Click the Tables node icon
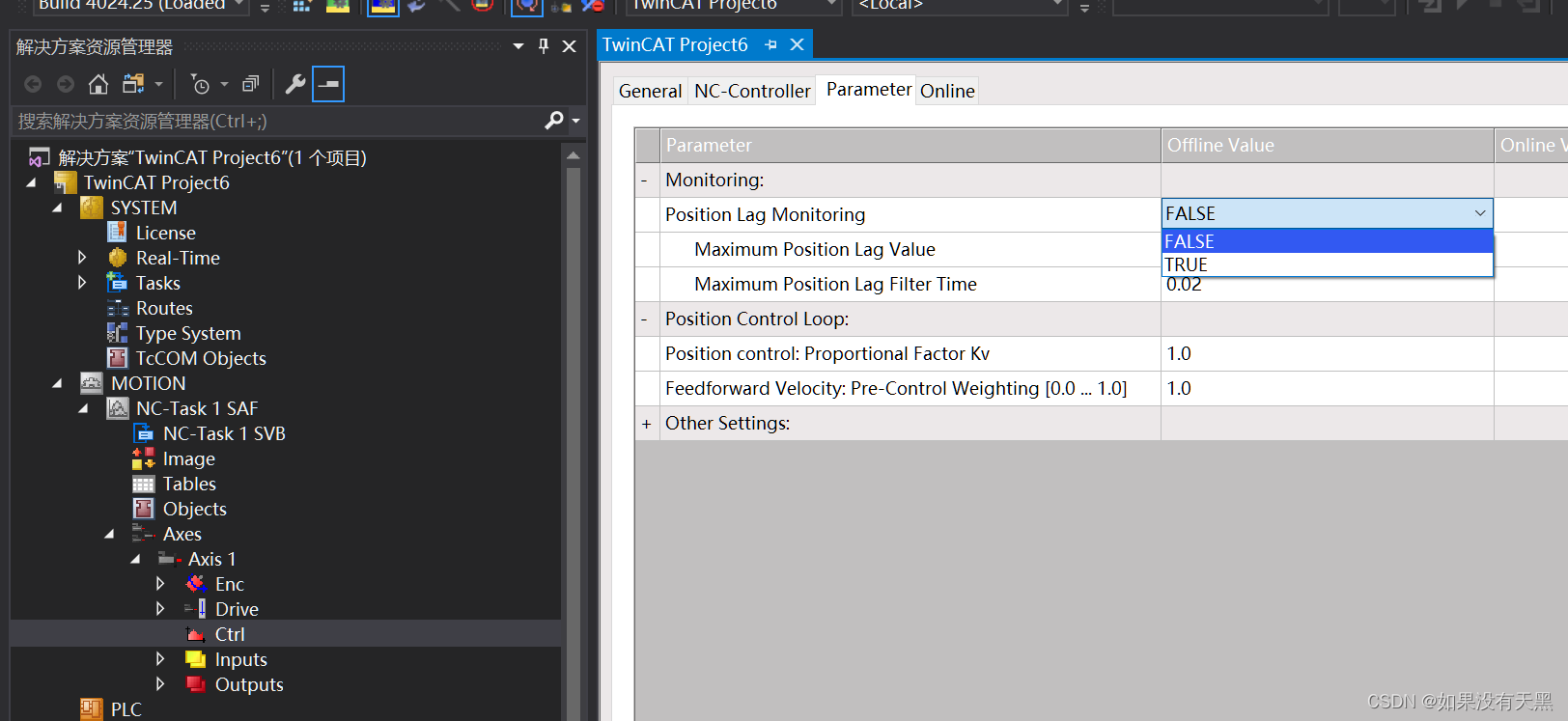 click(144, 484)
